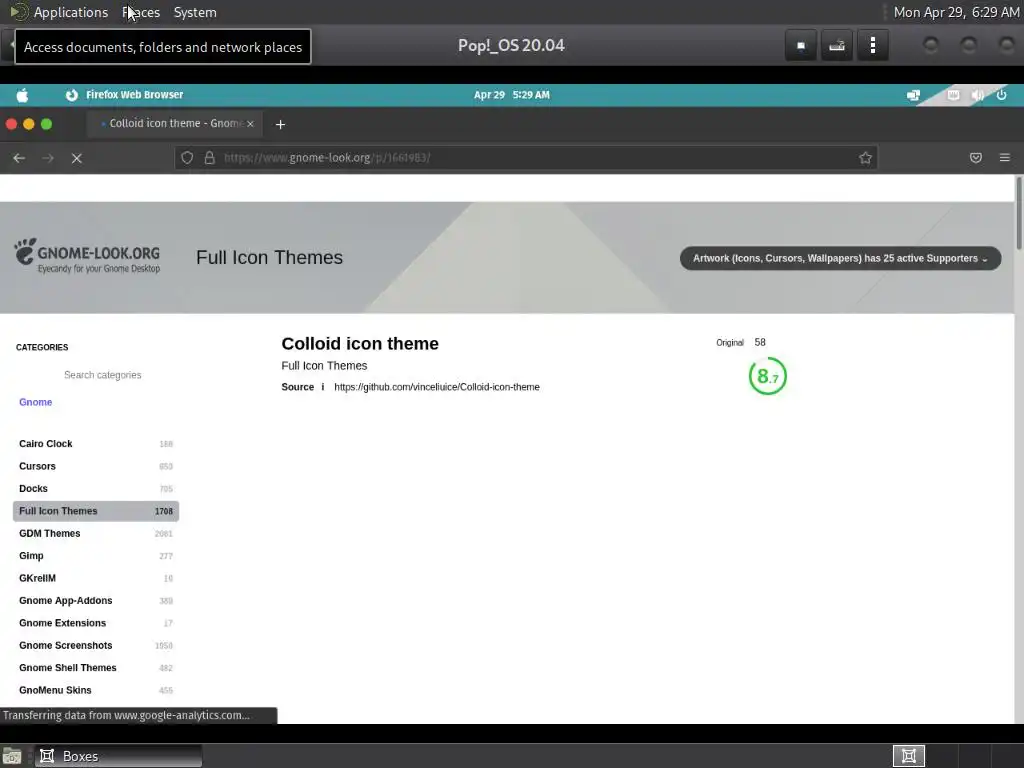Click the page vertical scrollbar
Viewport: 1024px width, 768px height.
click(x=1019, y=214)
